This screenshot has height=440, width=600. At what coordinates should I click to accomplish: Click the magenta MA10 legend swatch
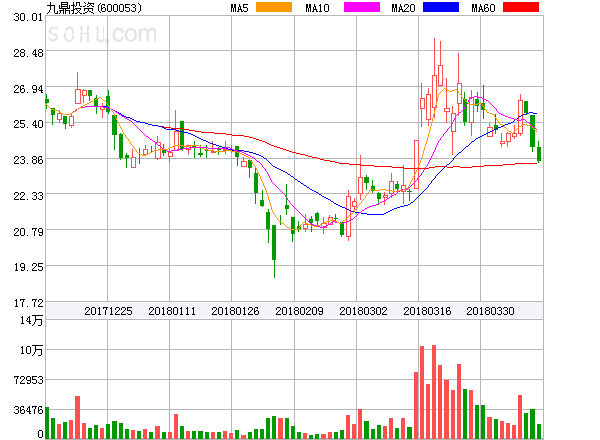tap(362, 7)
